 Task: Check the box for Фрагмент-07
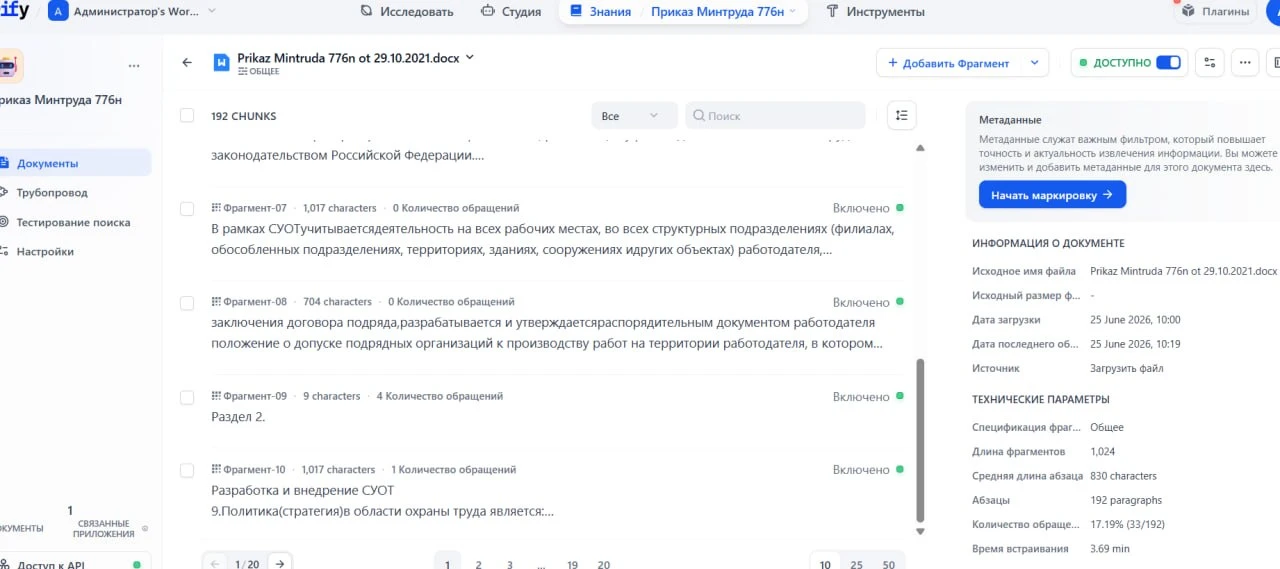(187, 209)
